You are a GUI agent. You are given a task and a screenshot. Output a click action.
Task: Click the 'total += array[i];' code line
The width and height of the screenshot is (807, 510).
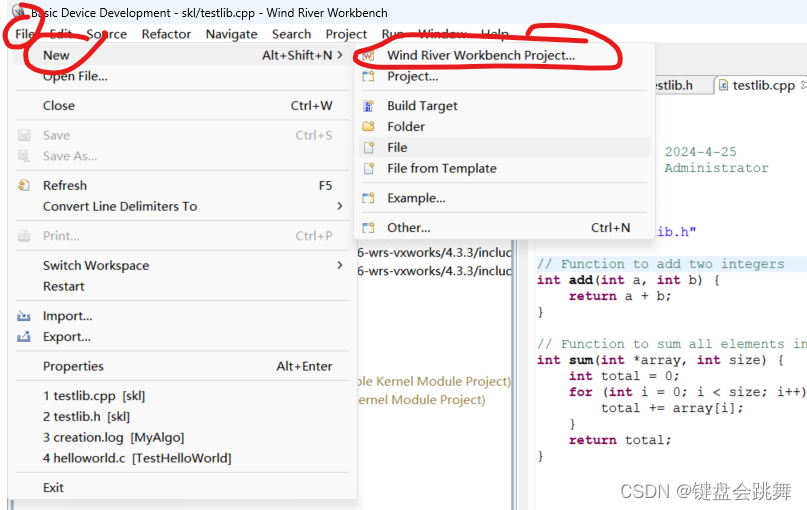672,408
